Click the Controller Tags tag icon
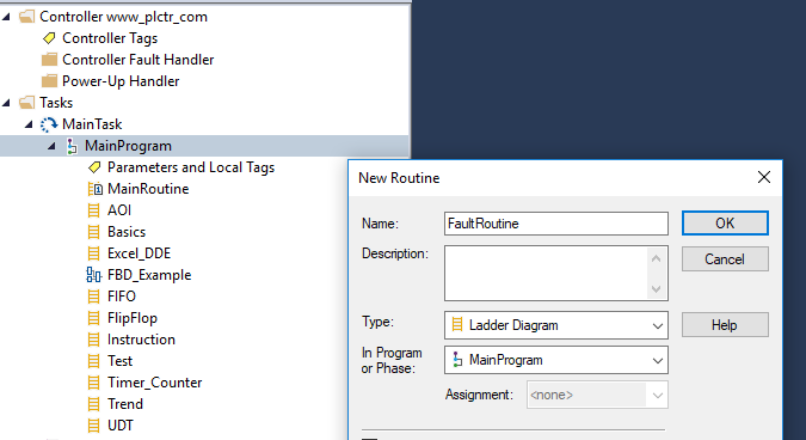This screenshot has width=806, height=440. click(x=49, y=38)
